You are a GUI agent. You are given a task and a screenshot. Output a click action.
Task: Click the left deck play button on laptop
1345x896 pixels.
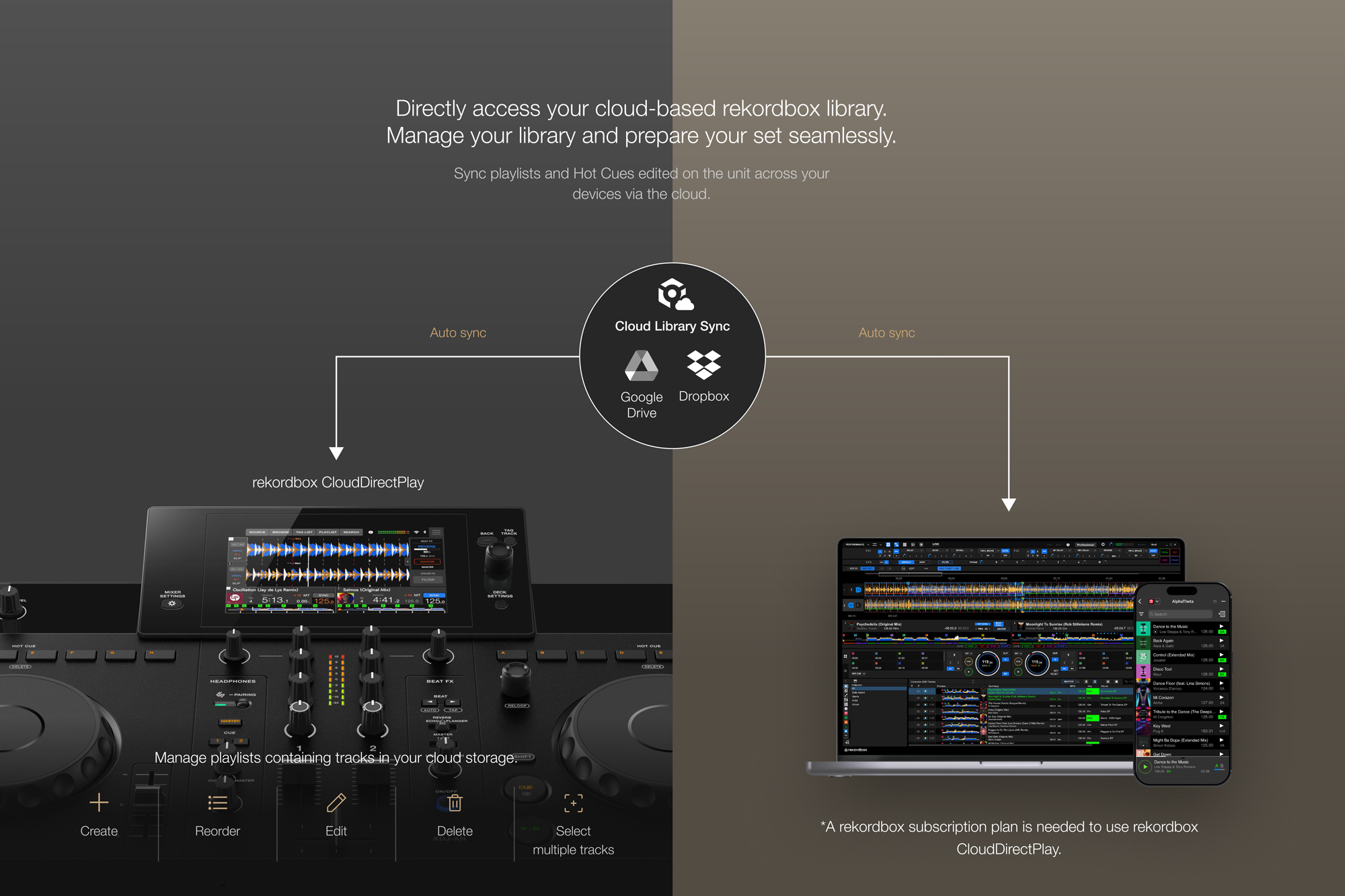968,671
